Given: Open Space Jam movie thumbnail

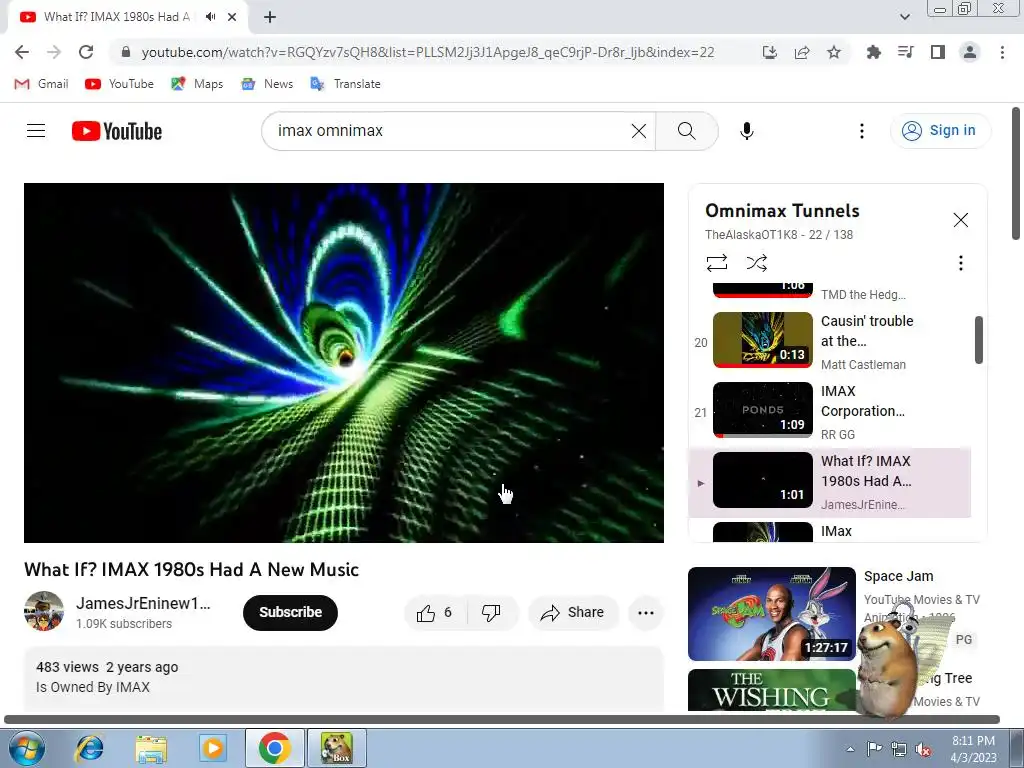Looking at the screenshot, I should (771, 614).
